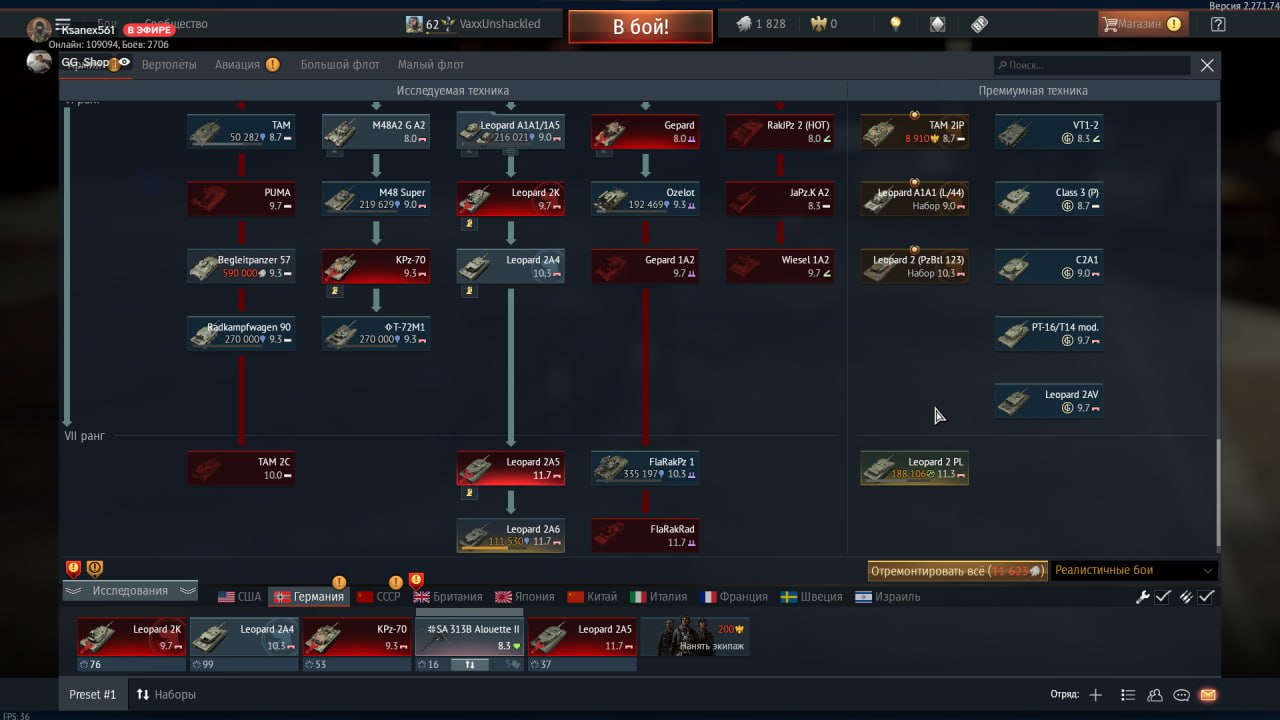
Task: Click the yellow icon under Leopard 2K card
Action: (469, 224)
